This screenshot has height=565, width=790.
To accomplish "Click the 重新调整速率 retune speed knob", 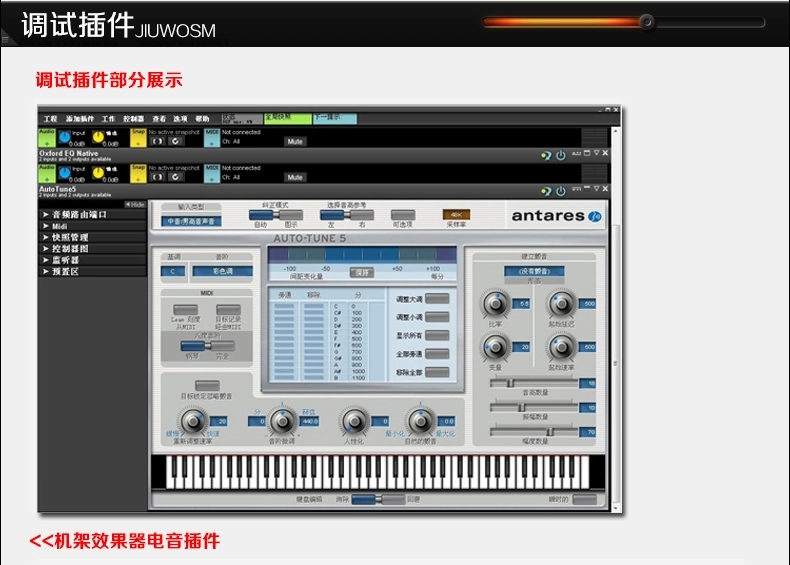I will pyautogui.click(x=191, y=421).
